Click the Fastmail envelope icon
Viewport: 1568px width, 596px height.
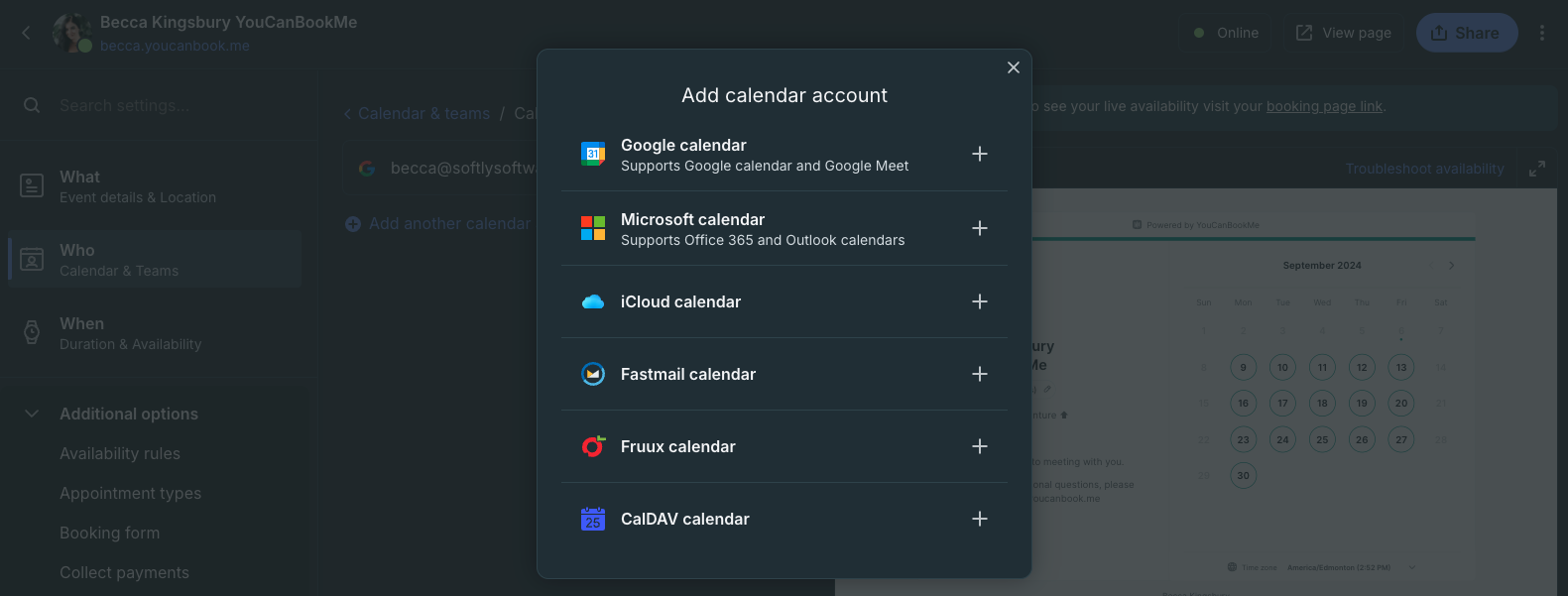(x=593, y=374)
